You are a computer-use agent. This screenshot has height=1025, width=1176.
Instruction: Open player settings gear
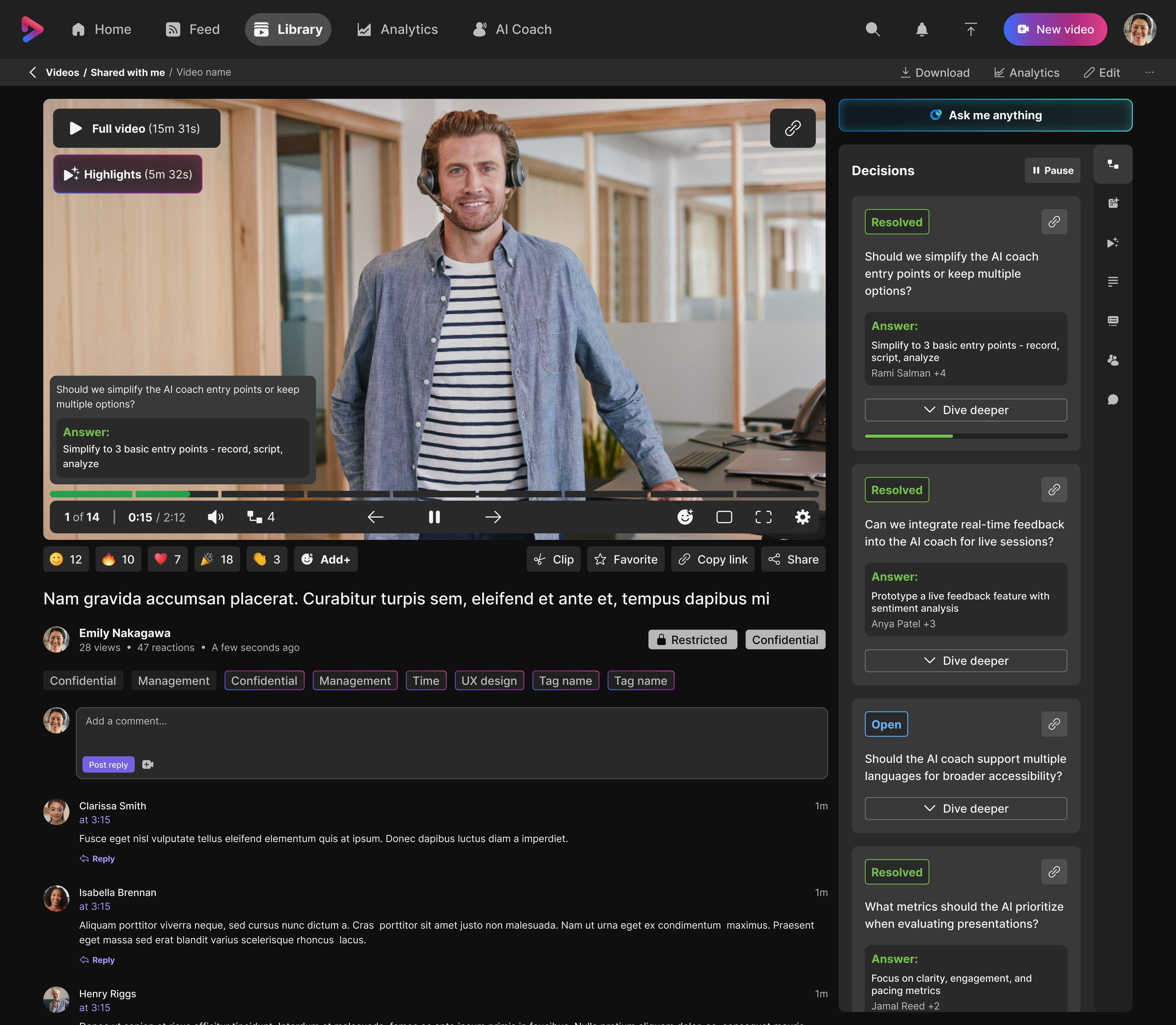tap(803, 517)
